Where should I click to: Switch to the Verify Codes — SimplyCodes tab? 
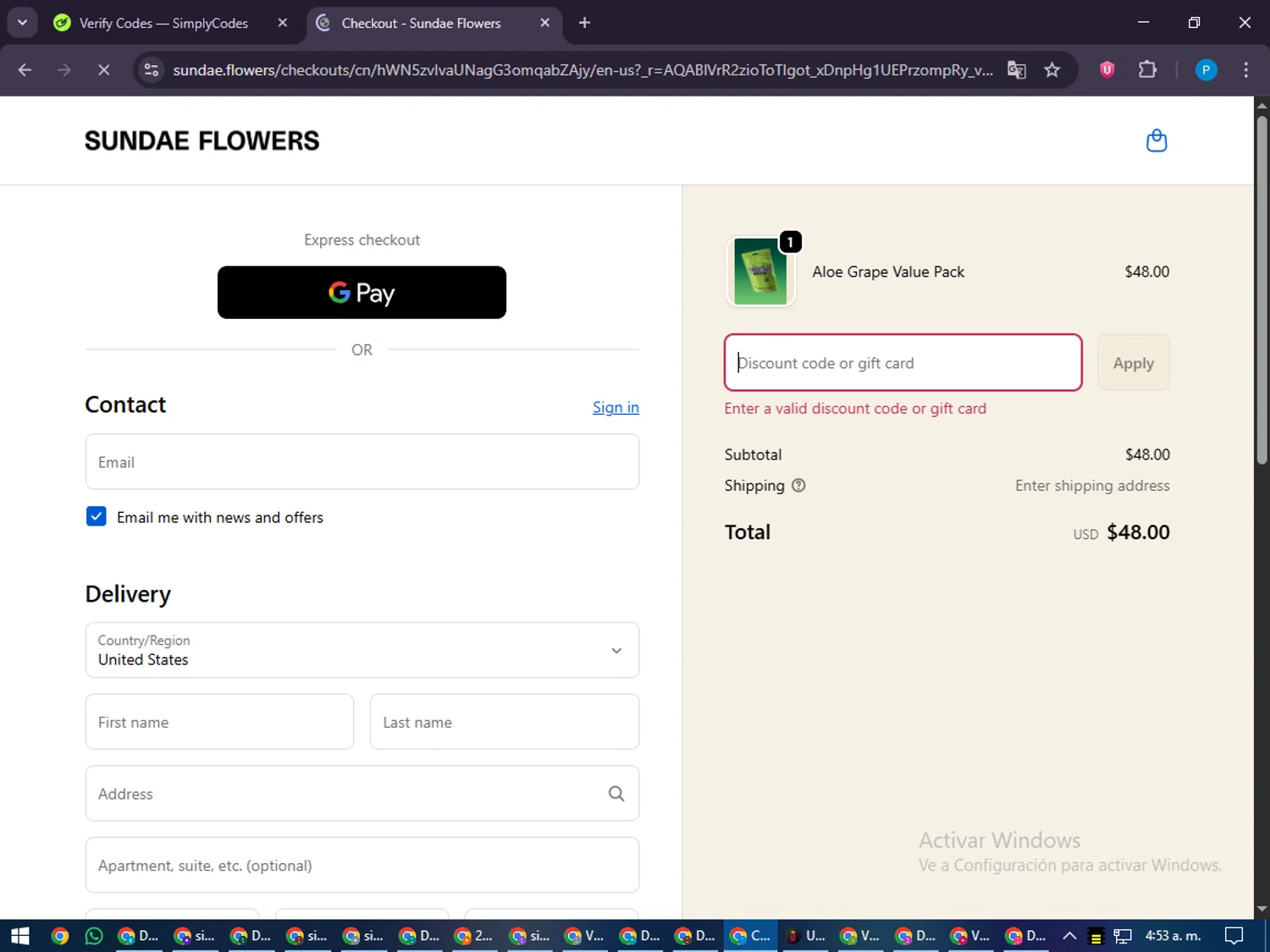tap(163, 23)
